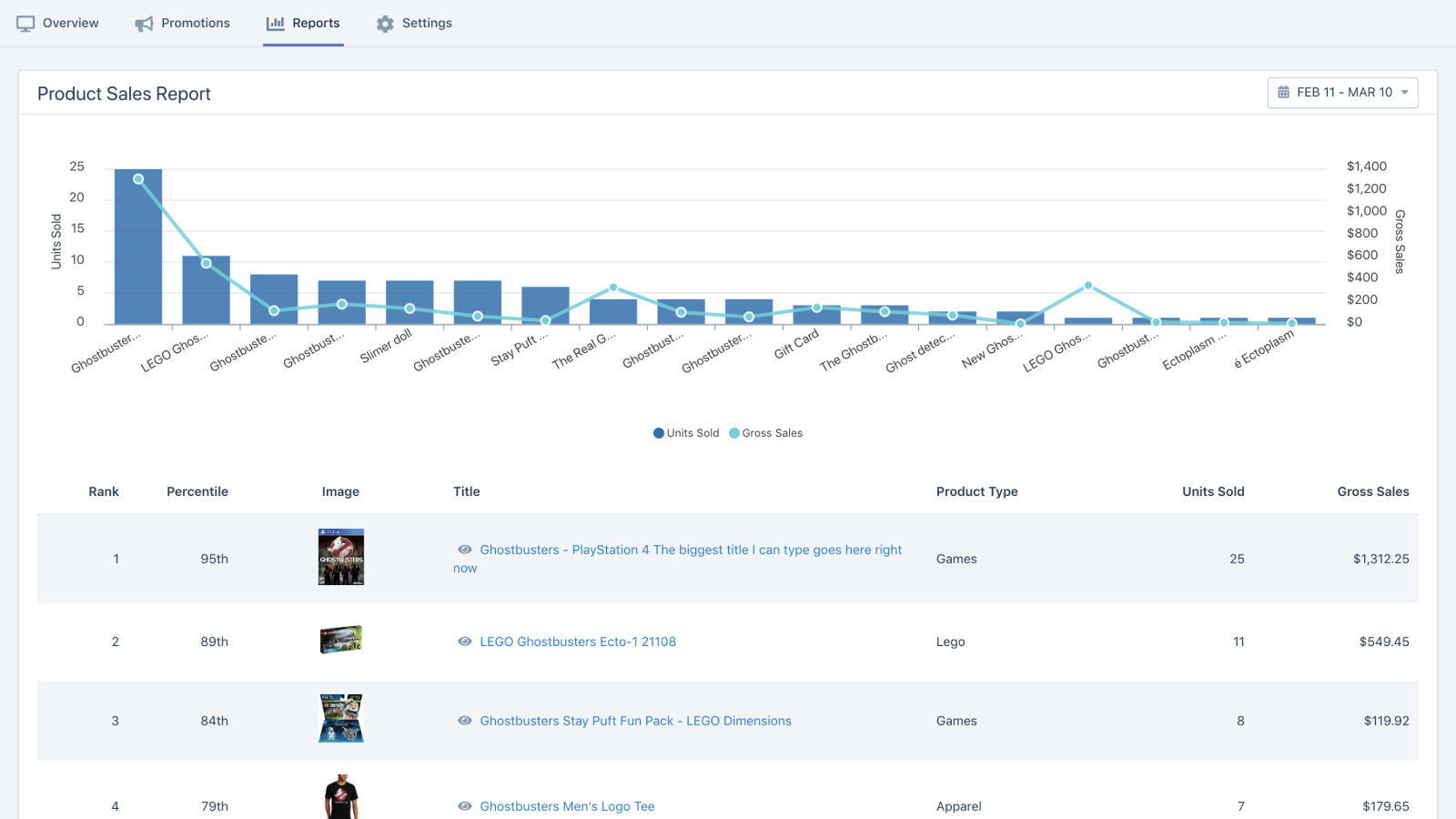
Task: Click the Ghostbusters PlayStation 4 product thumbnail
Action: (x=341, y=557)
